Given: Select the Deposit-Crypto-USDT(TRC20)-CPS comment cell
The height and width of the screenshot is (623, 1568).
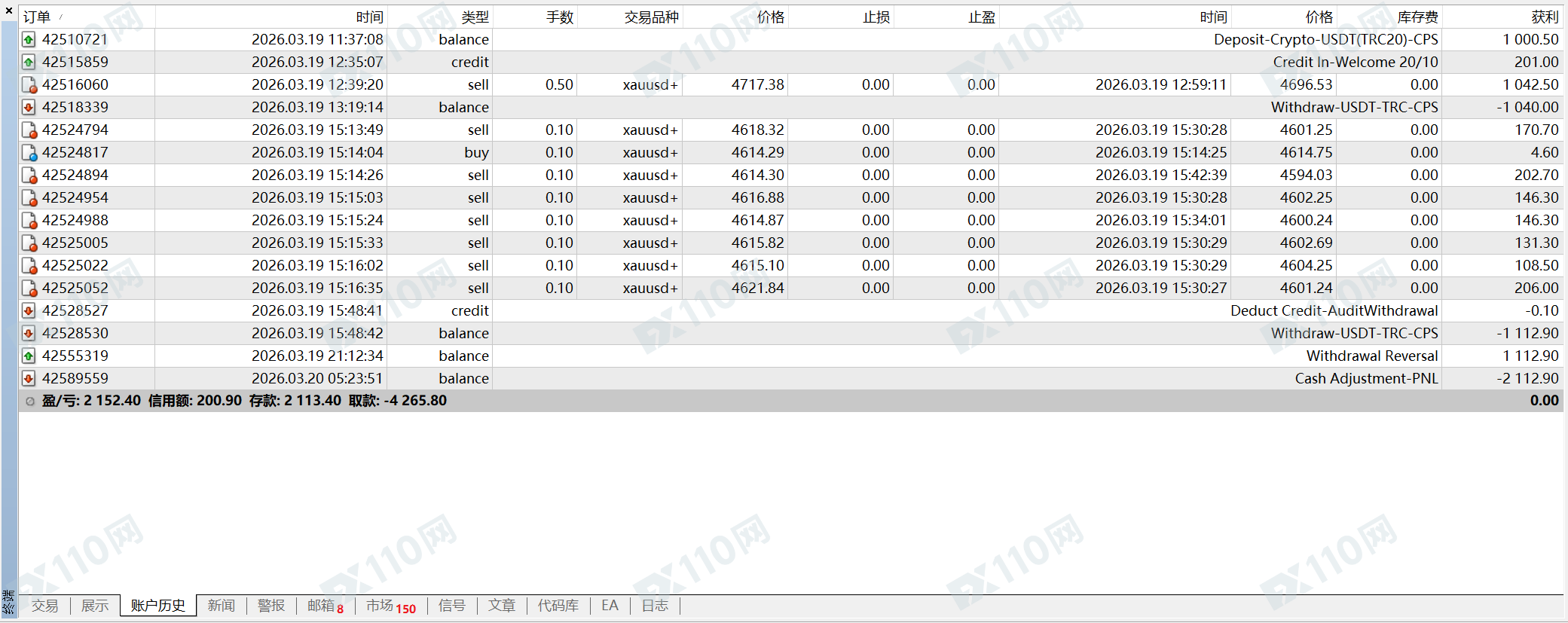Looking at the screenshot, I should pyautogui.click(x=1325, y=40).
